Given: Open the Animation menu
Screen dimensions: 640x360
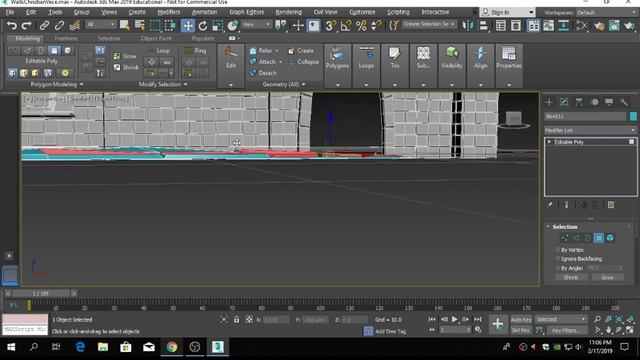Looking at the screenshot, I should tap(204, 12).
